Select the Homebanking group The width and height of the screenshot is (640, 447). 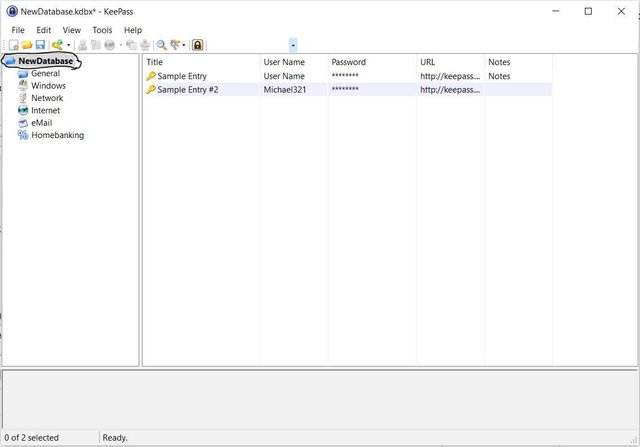click(58, 135)
